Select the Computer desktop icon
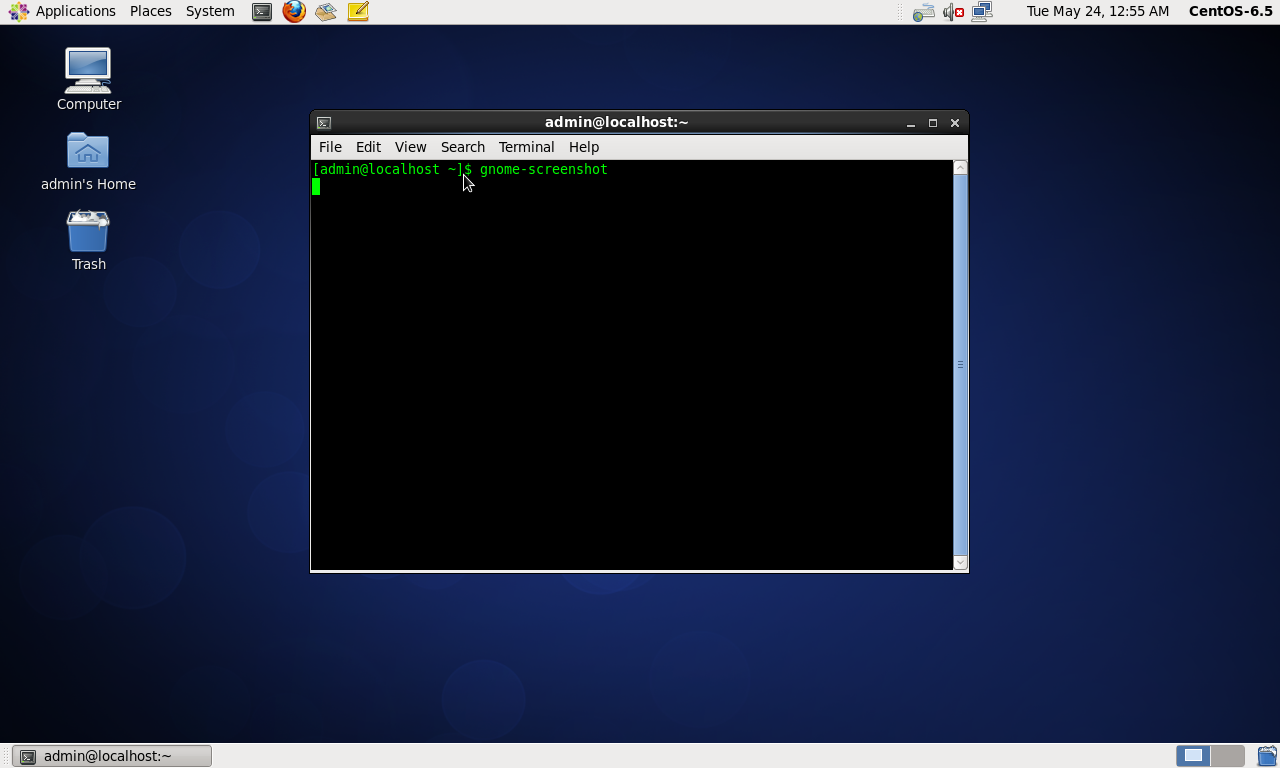Image resolution: width=1280 pixels, height=768 pixels. (x=88, y=79)
